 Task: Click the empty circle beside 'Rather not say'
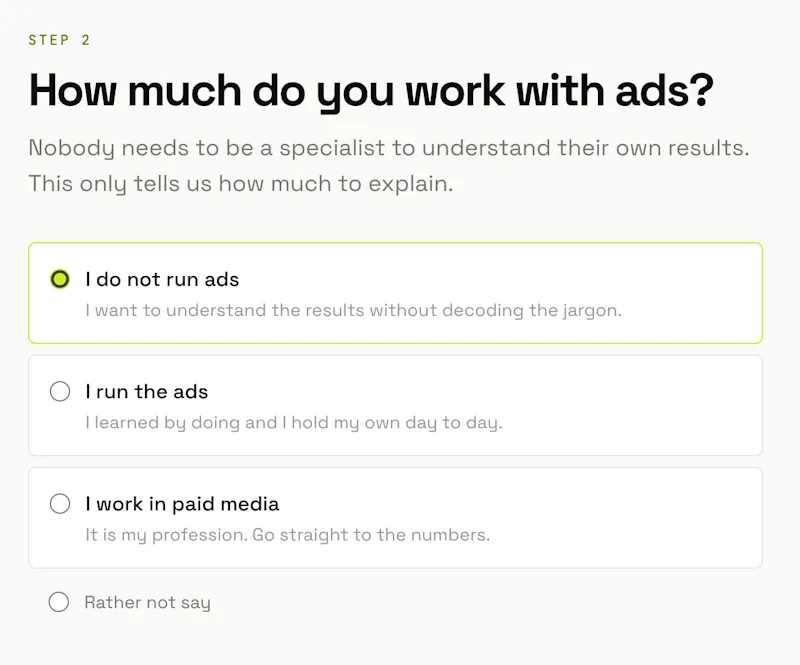tap(59, 602)
